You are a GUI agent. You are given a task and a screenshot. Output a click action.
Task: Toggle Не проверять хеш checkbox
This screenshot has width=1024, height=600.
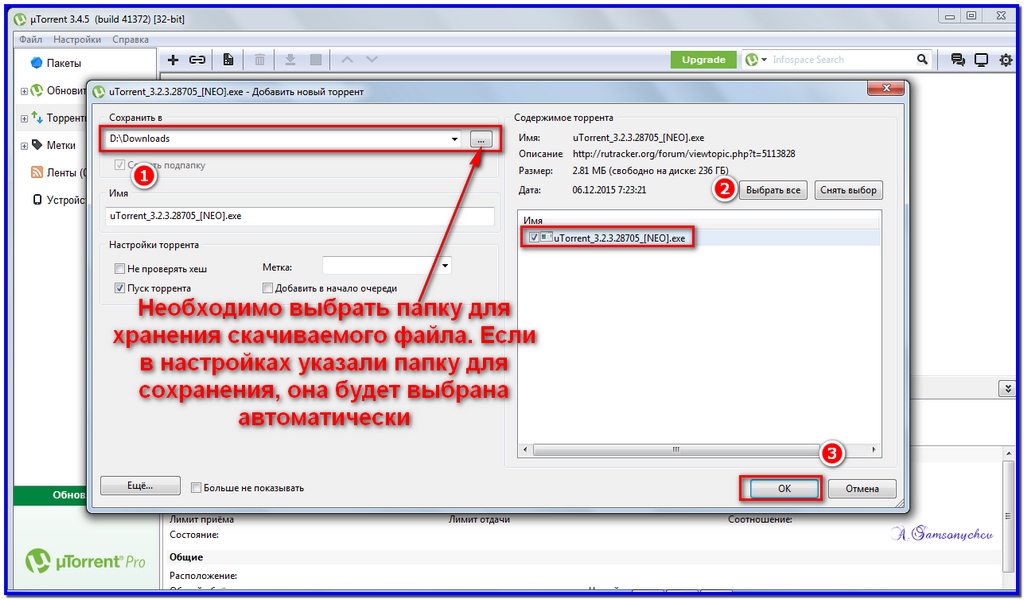coord(120,268)
